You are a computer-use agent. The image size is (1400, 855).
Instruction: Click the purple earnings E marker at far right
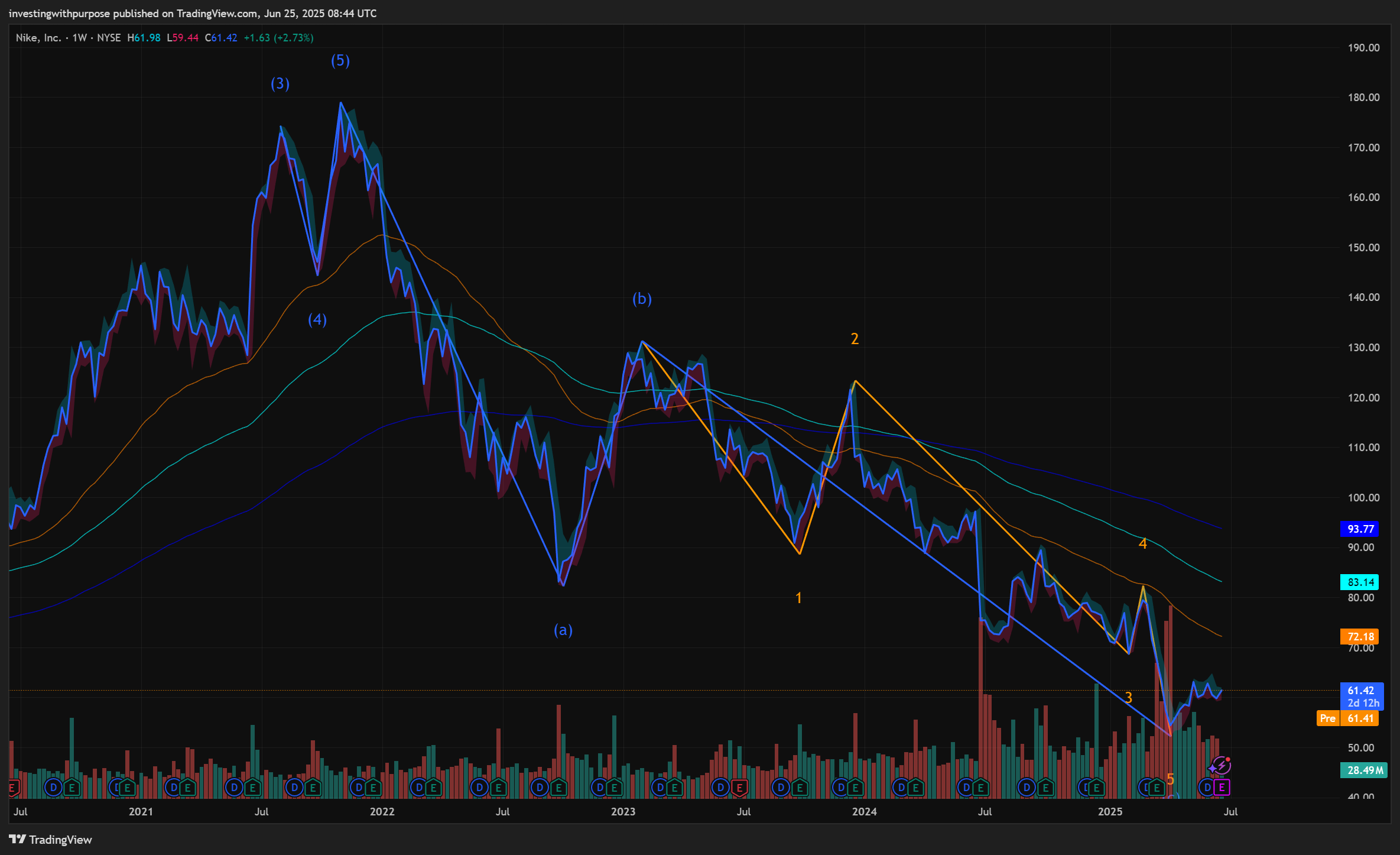pyautogui.click(x=1222, y=787)
